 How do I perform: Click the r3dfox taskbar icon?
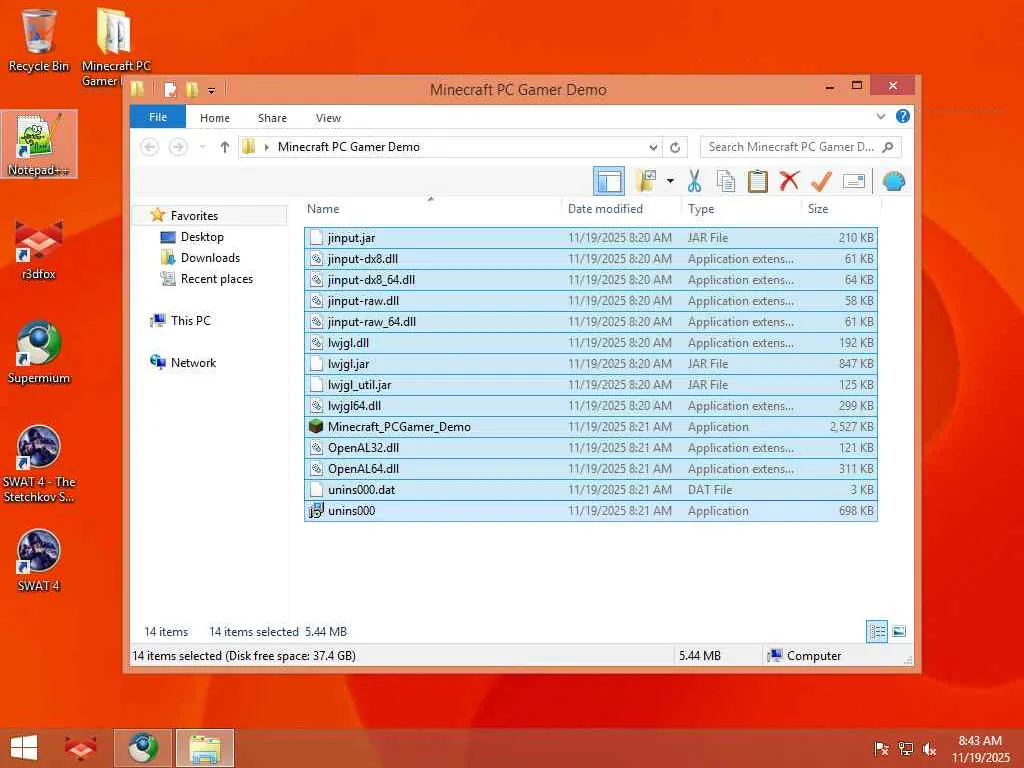[x=80, y=748]
